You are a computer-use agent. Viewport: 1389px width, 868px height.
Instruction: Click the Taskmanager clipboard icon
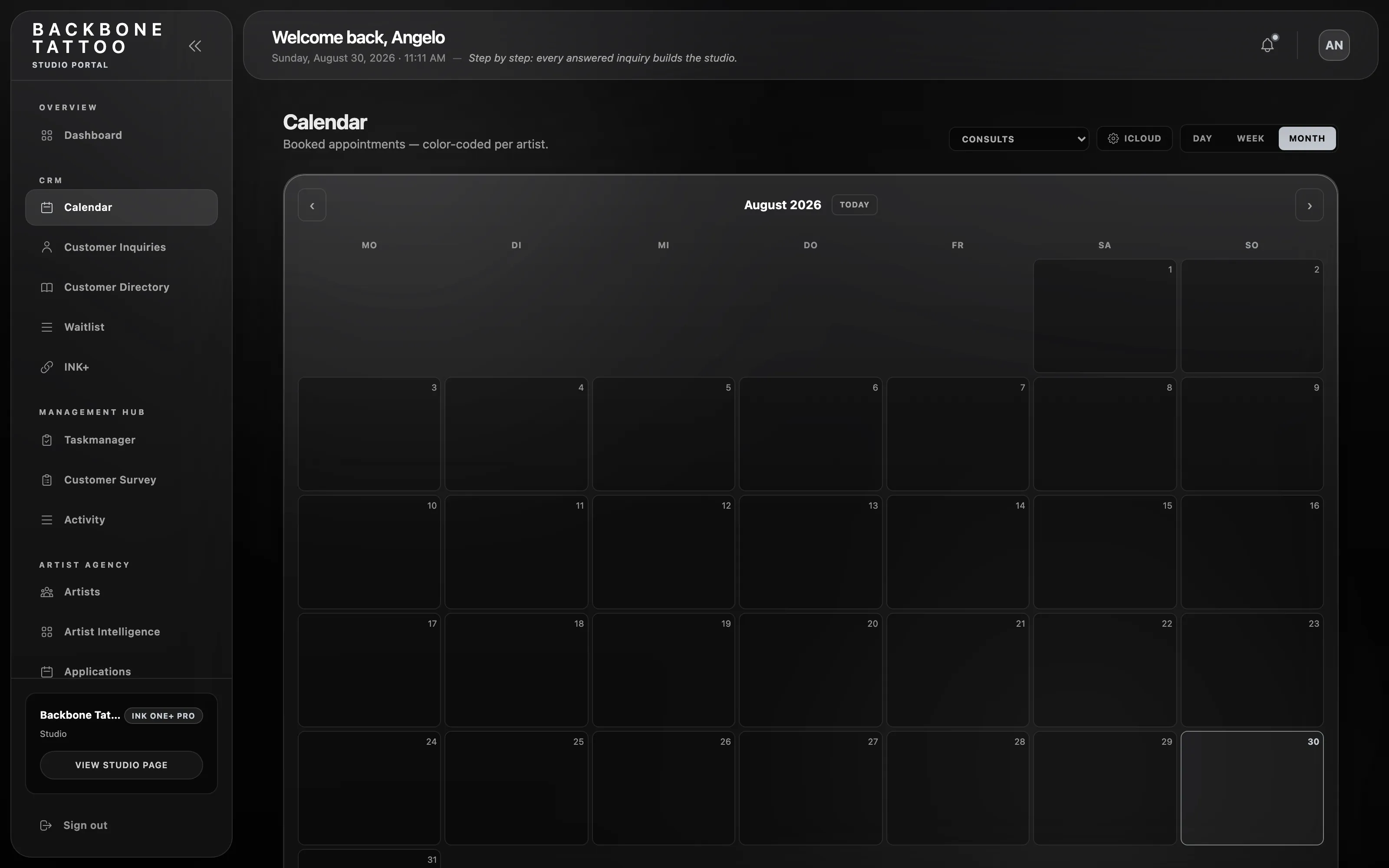point(47,441)
